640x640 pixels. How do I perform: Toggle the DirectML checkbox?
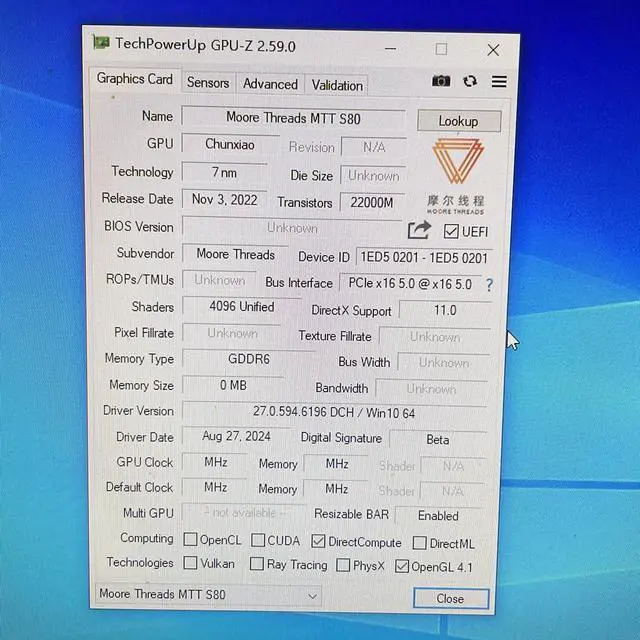coord(419,543)
